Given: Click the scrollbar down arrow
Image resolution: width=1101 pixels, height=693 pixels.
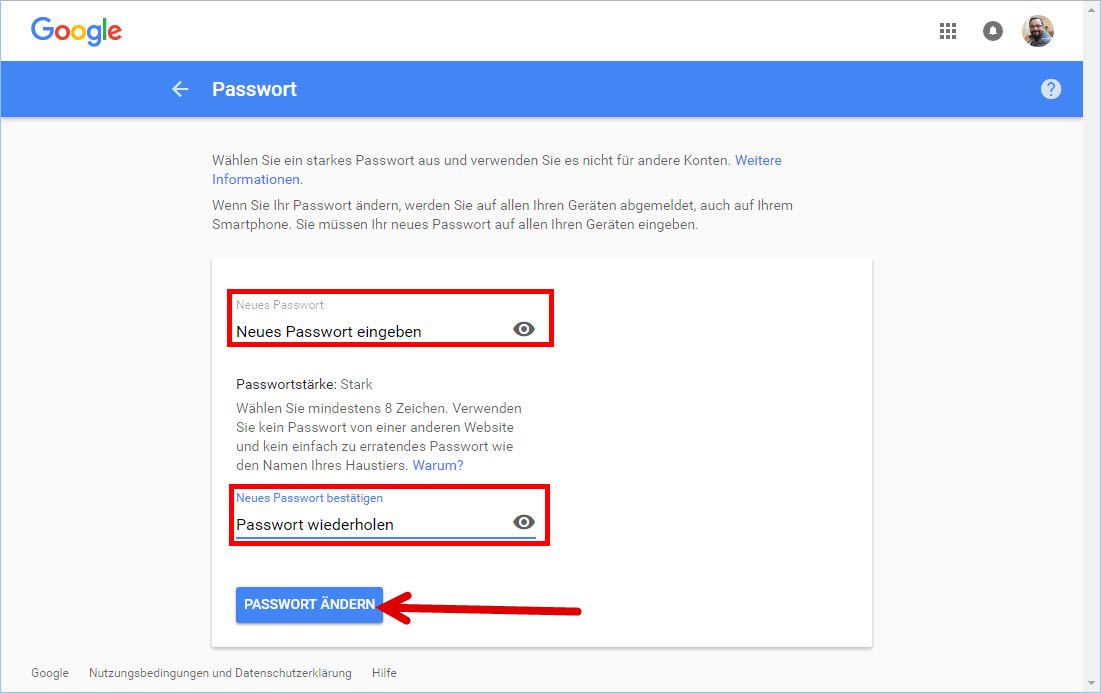Looking at the screenshot, I should pyautogui.click(x=1092, y=683).
